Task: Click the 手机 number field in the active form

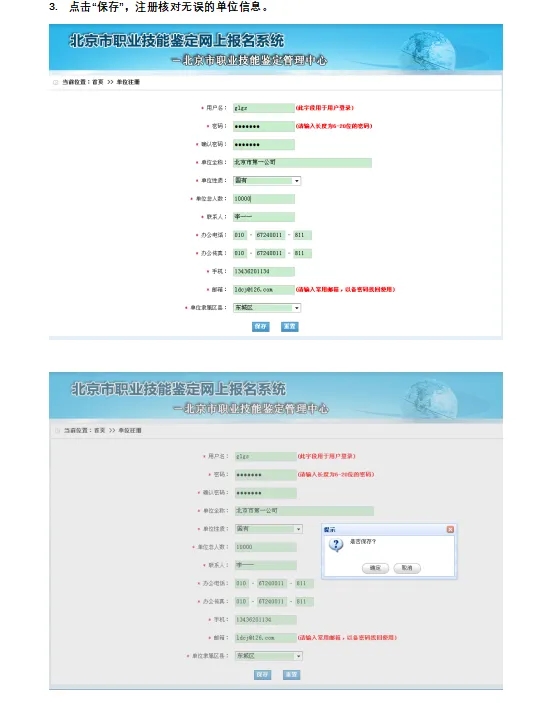Action: 264,271
